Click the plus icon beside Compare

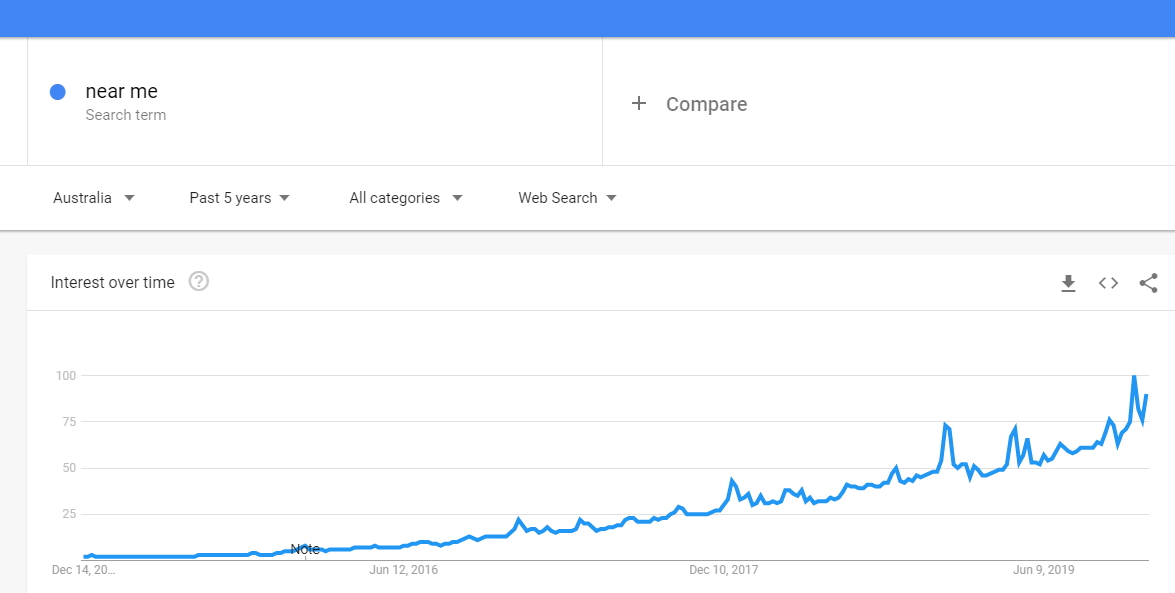[638, 103]
